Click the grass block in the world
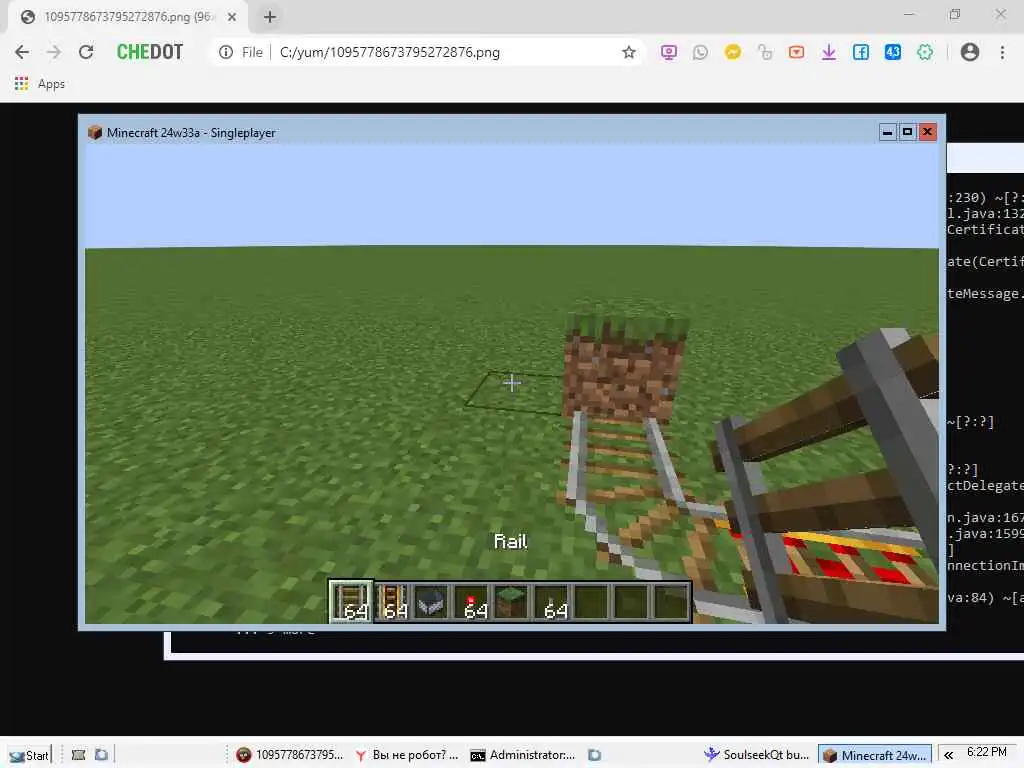 click(624, 367)
